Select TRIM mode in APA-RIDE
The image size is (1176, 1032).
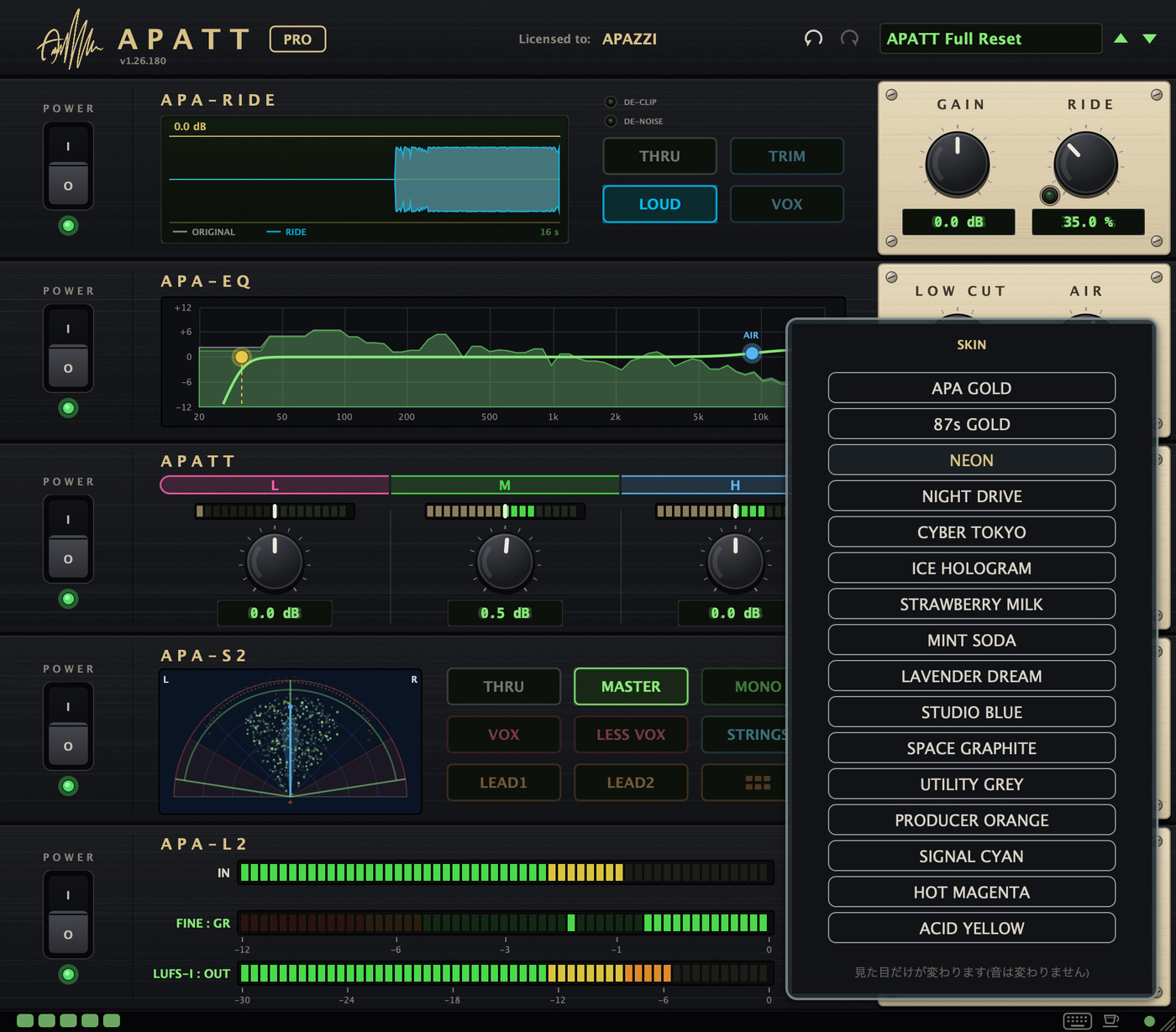click(x=786, y=156)
